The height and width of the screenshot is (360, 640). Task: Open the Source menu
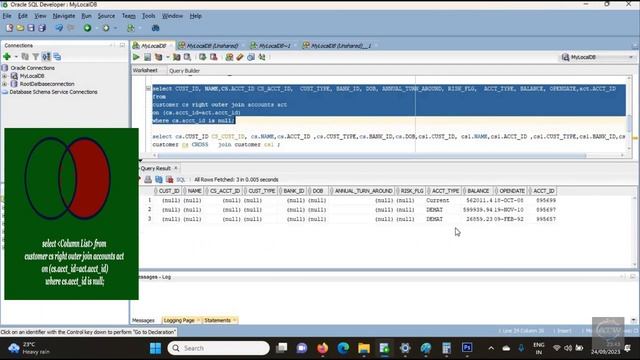pos(106,16)
